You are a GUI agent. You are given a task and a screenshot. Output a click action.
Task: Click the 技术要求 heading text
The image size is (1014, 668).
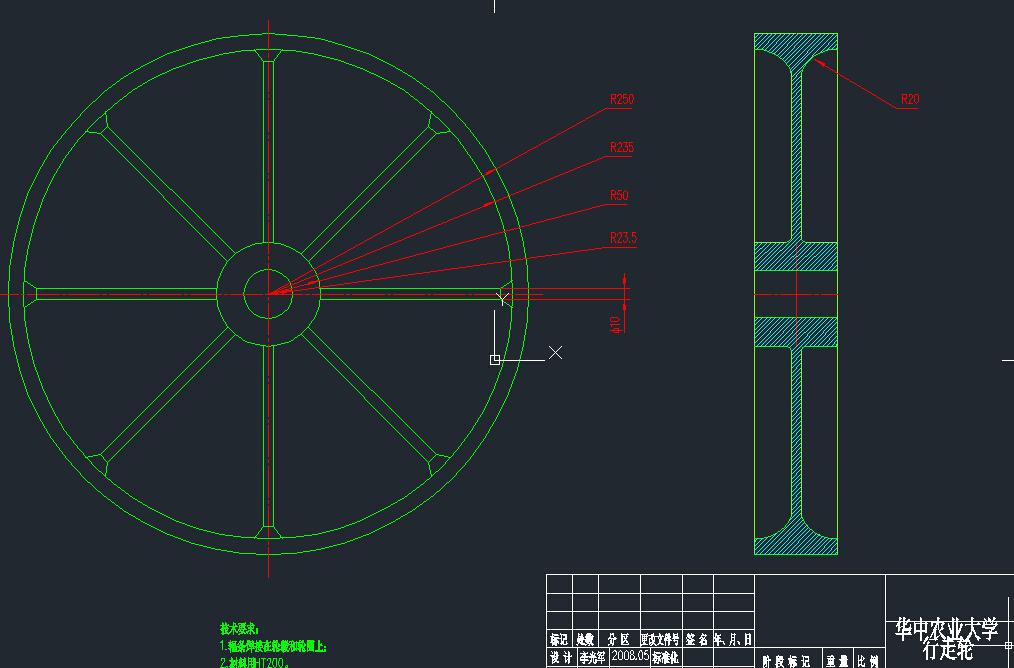[239, 629]
